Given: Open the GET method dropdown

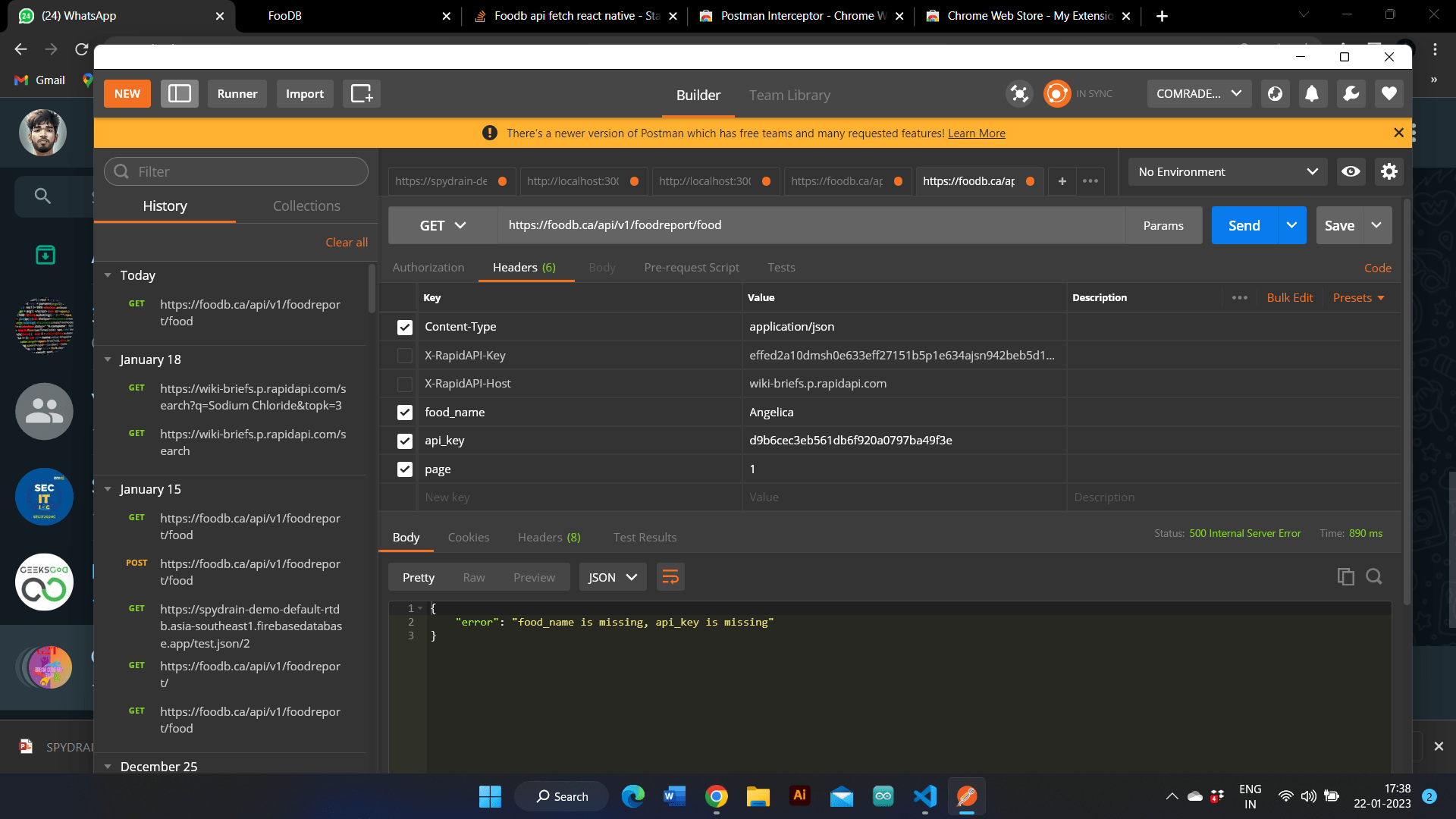Looking at the screenshot, I should [x=443, y=226].
